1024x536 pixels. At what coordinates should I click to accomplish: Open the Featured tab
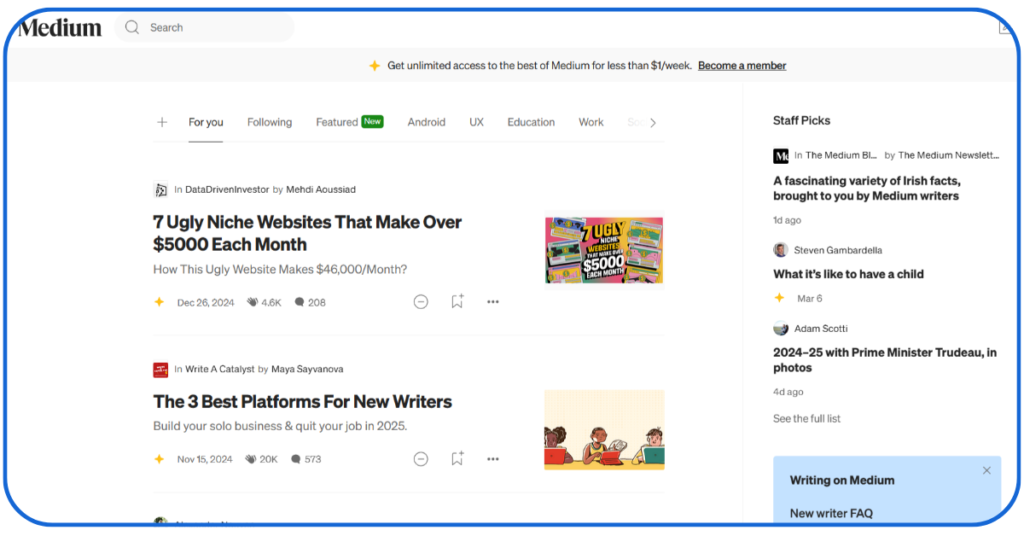coord(349,122)
